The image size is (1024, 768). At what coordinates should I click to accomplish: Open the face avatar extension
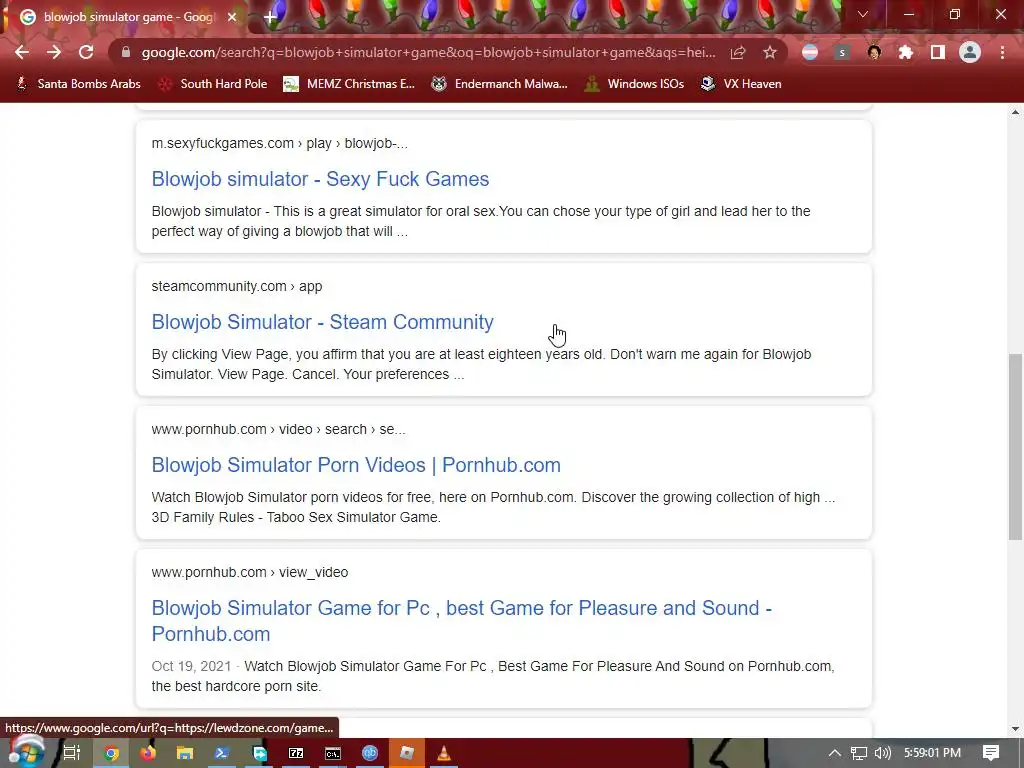click(874, 52)
